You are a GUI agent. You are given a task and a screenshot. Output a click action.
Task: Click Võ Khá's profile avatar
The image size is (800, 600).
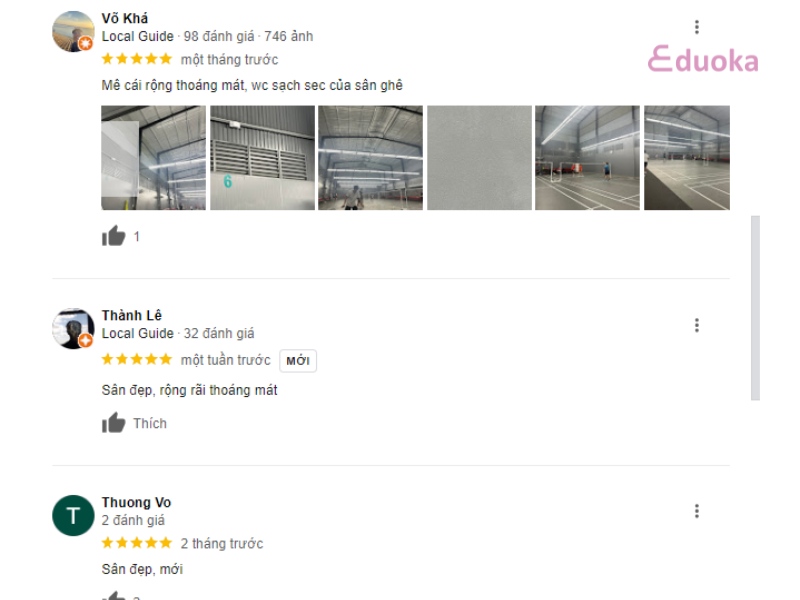[73, 32]
